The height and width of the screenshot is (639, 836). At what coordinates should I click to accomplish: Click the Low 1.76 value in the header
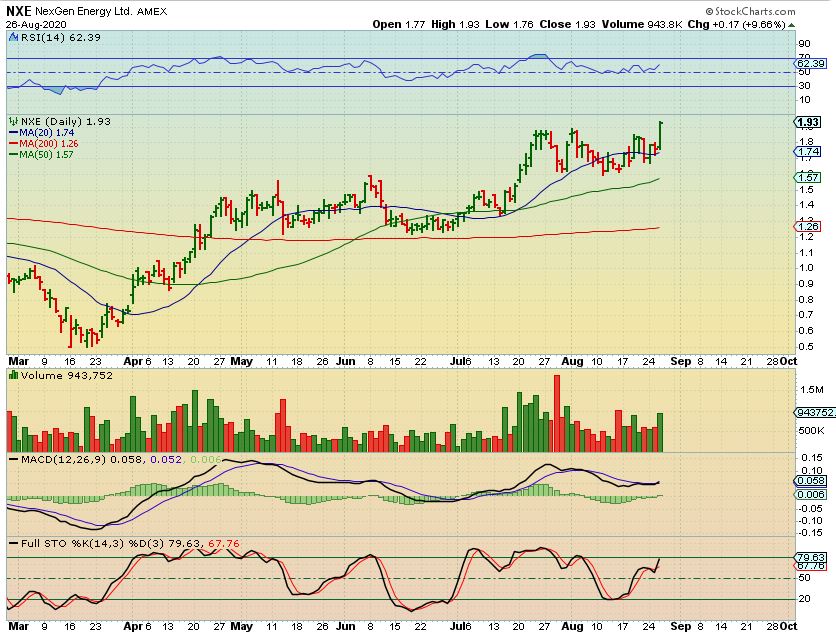pos(509,25)
